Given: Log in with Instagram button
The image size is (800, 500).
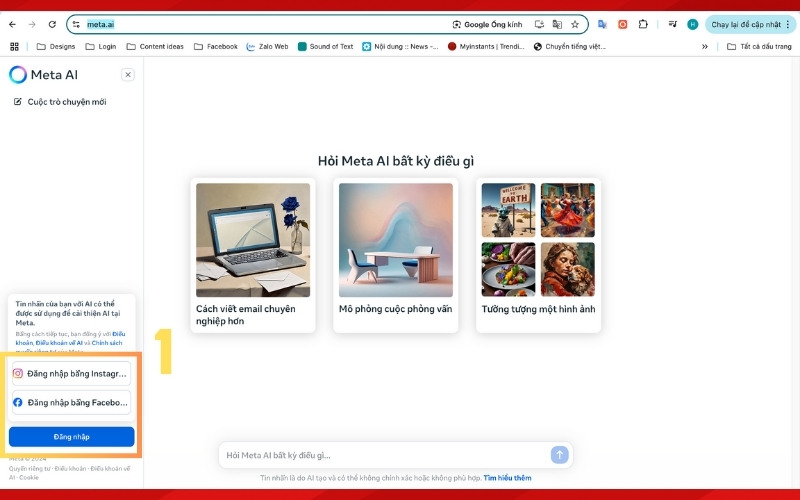Looking at the screenshot, I should 71,373.
